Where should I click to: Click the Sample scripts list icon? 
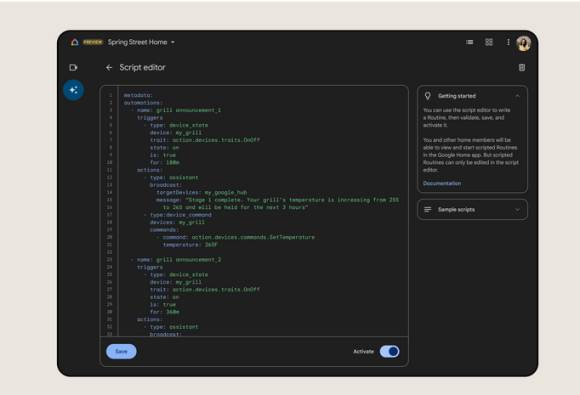428,210
